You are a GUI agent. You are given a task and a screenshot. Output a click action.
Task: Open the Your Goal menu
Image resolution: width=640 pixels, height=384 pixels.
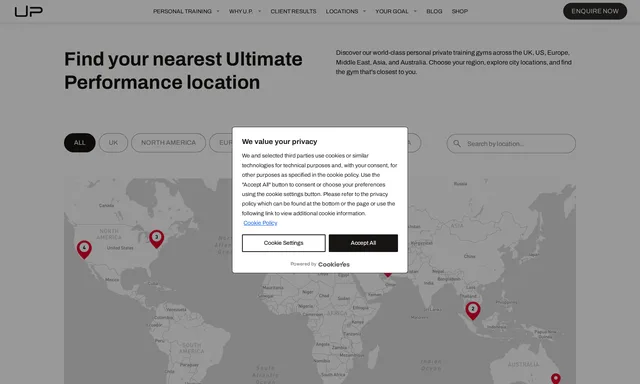pyautogui.click(x=392, y=11)
